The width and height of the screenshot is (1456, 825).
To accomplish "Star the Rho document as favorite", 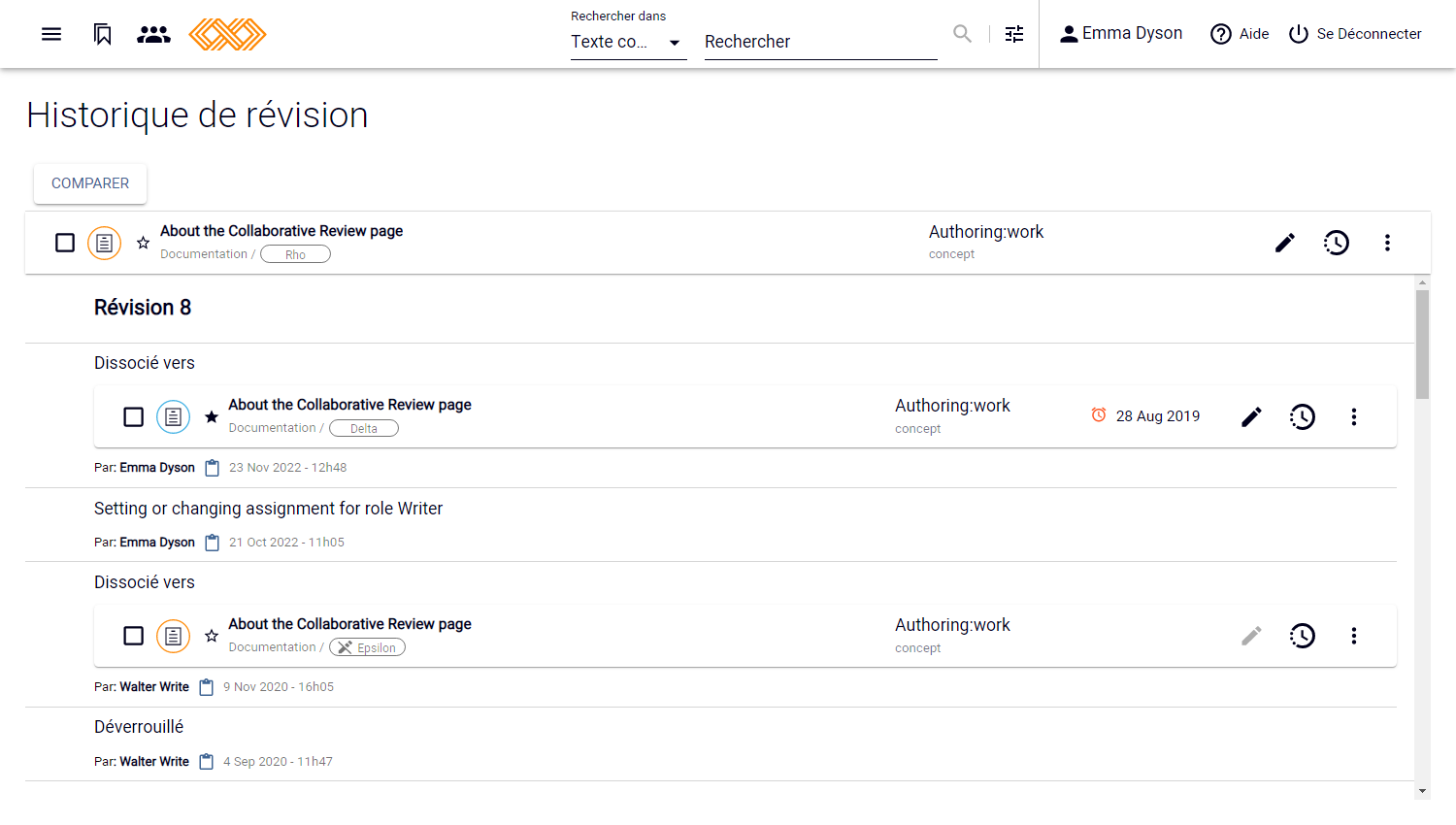I will tap(143, 243).
